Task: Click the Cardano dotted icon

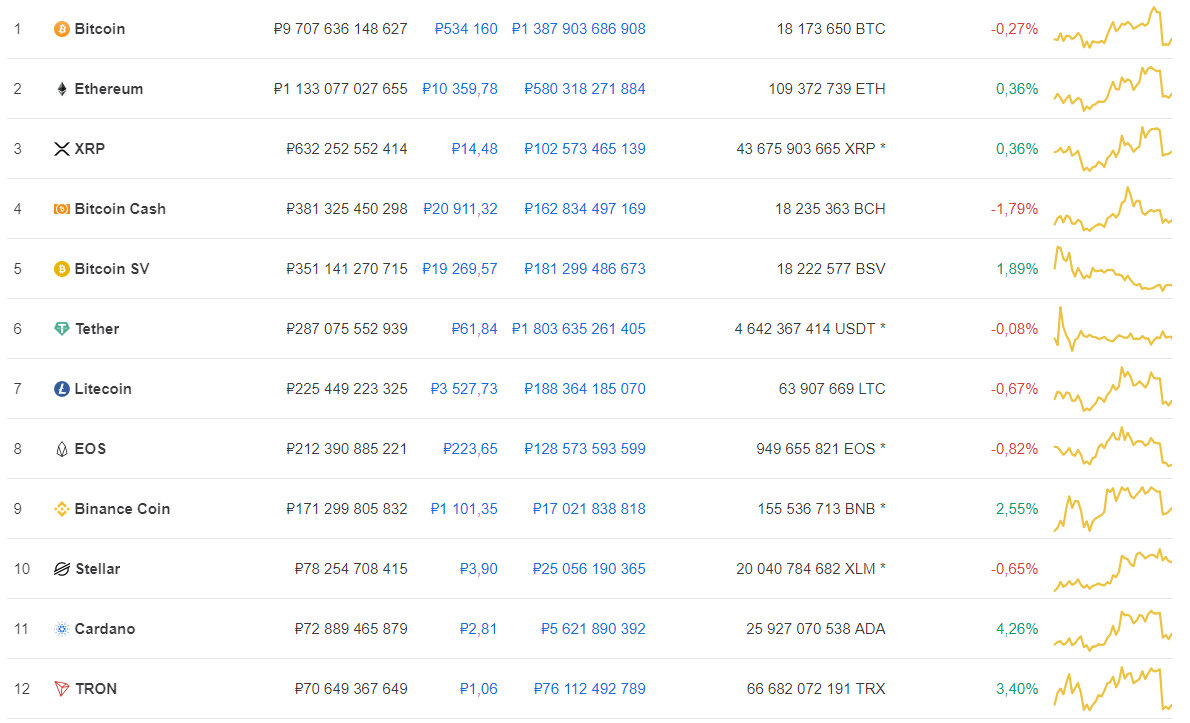Action: pos(61,629)
